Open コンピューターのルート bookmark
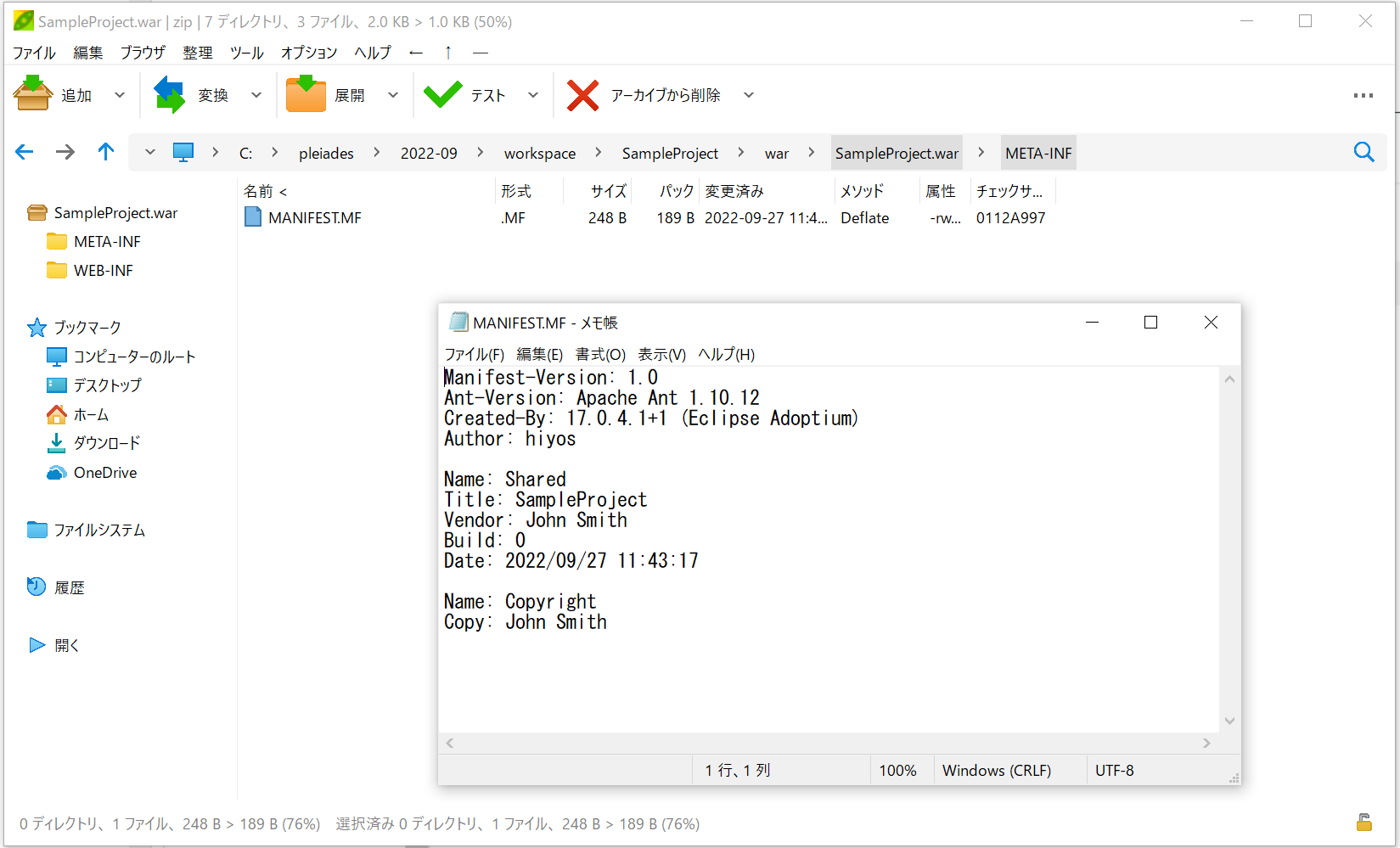Image resolution: width=1400 pixels, height=848 pixels. [134, 357]
